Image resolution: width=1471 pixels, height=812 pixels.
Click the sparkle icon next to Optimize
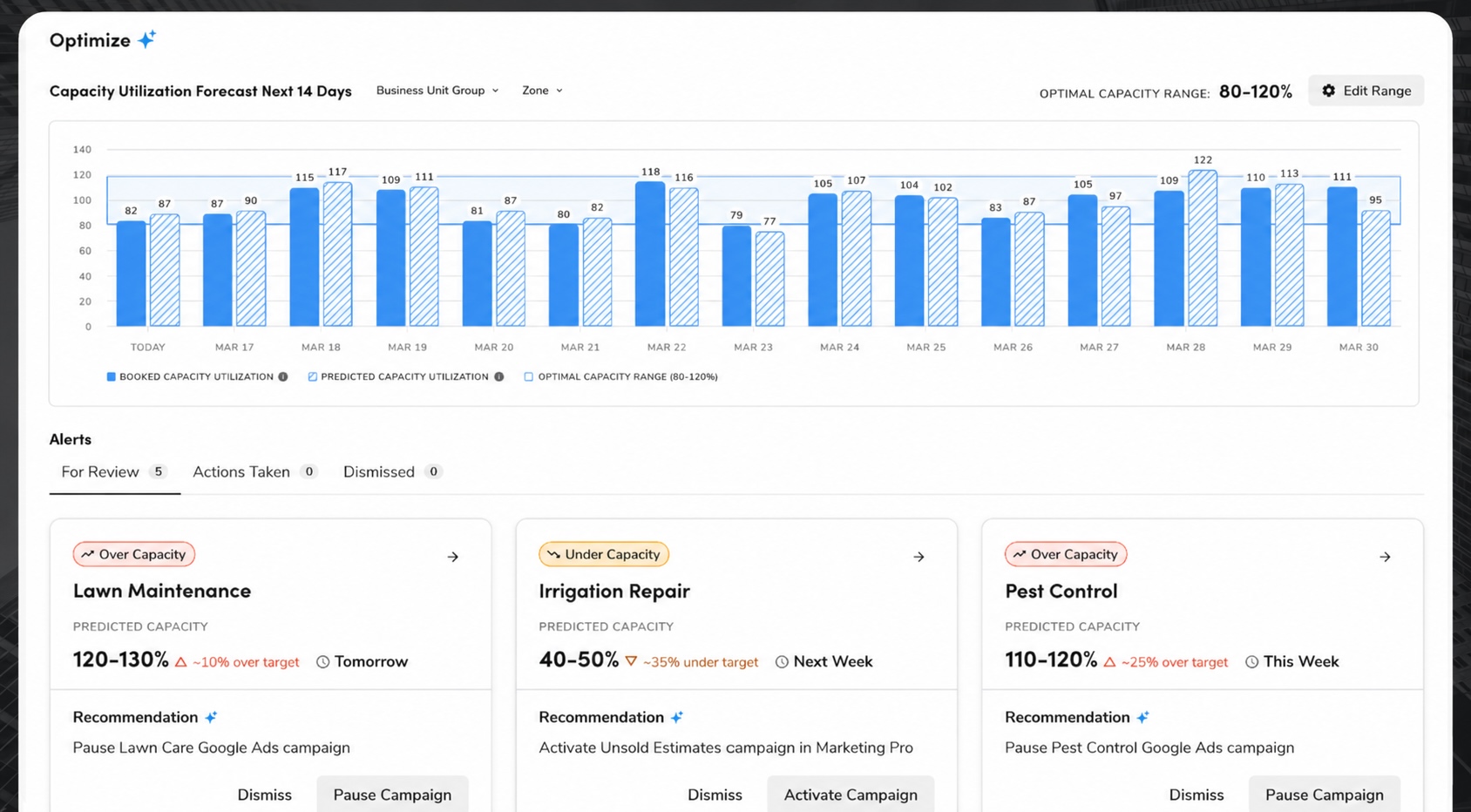point(147,39)
